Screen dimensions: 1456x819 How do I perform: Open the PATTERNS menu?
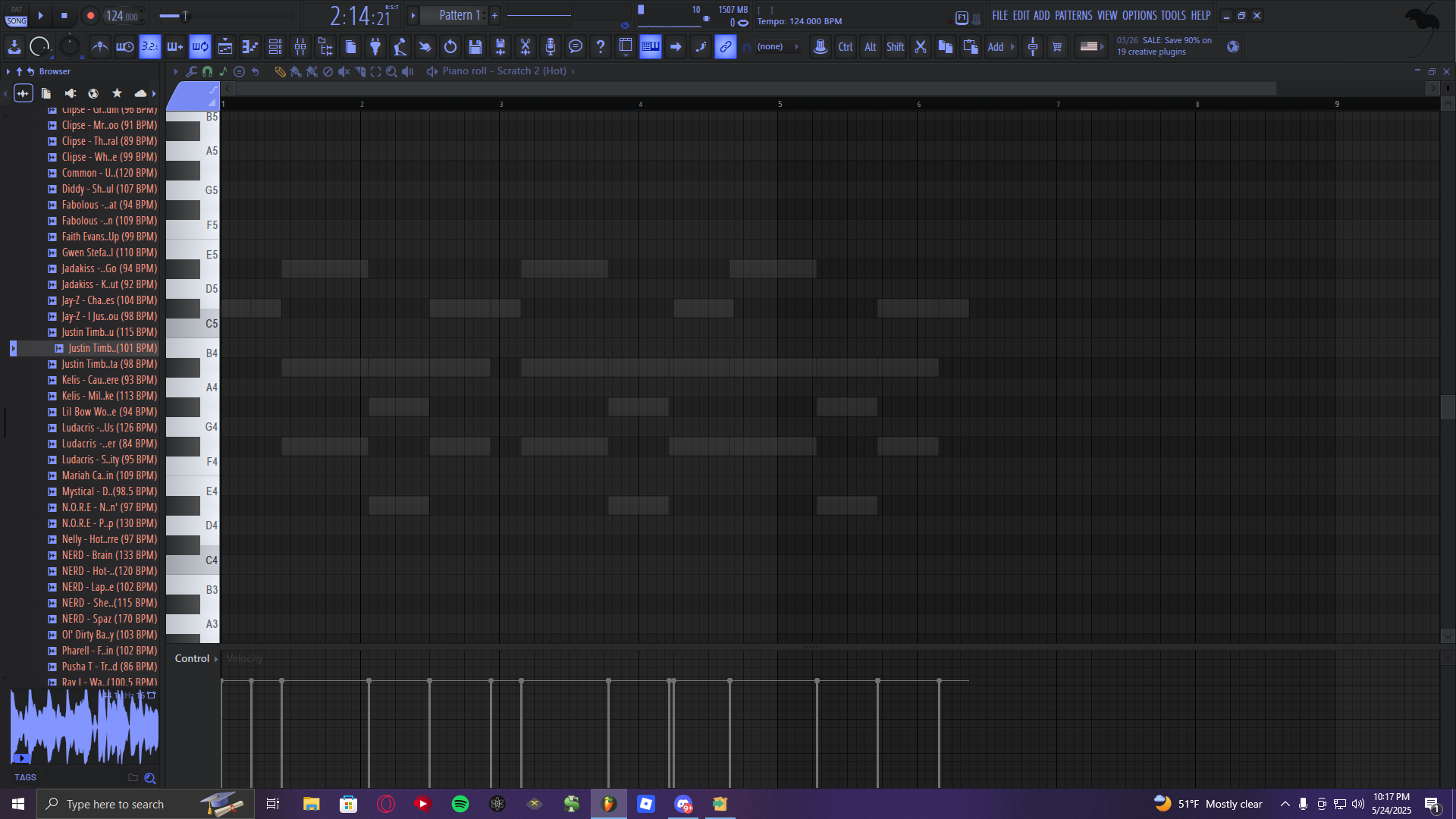[x=1073, y=15]
